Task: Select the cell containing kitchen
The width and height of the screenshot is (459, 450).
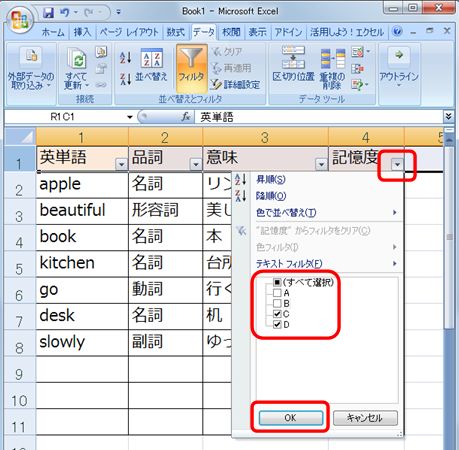Action: (x=82, y=264)
